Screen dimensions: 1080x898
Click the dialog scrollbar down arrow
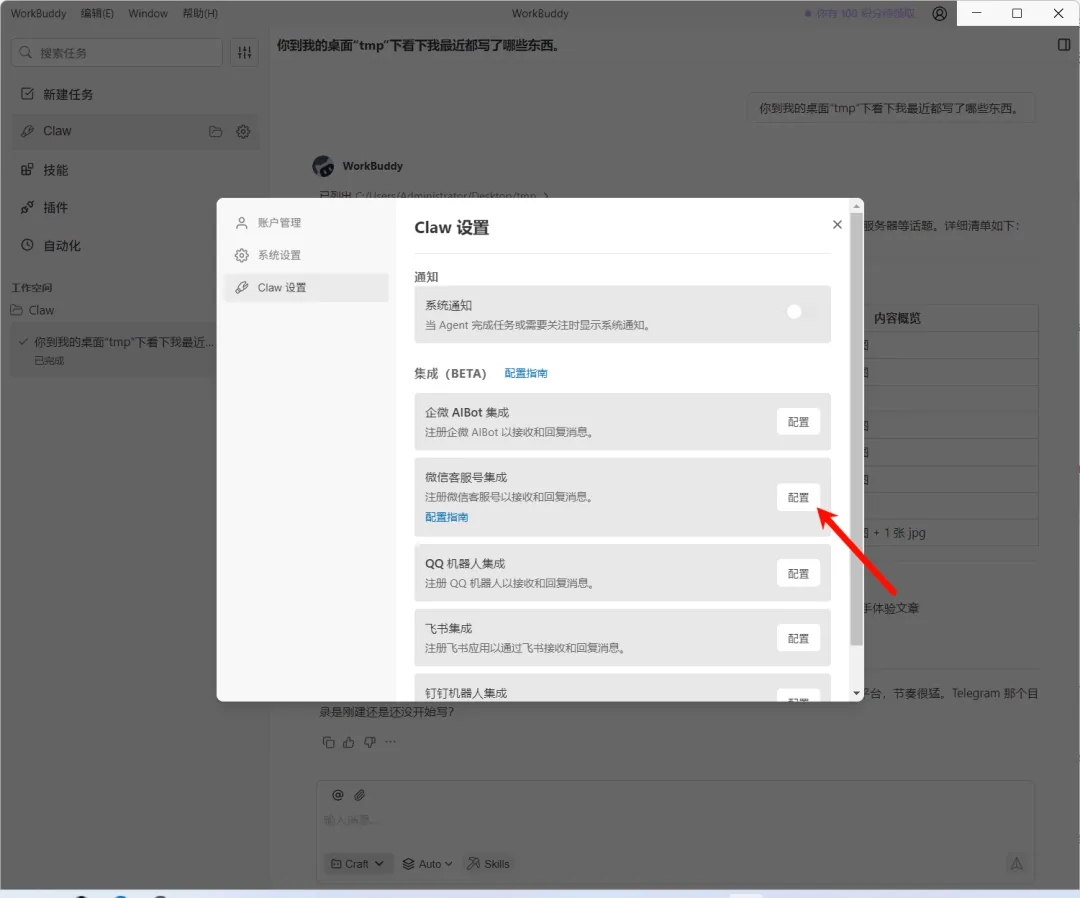click(856, 693)
